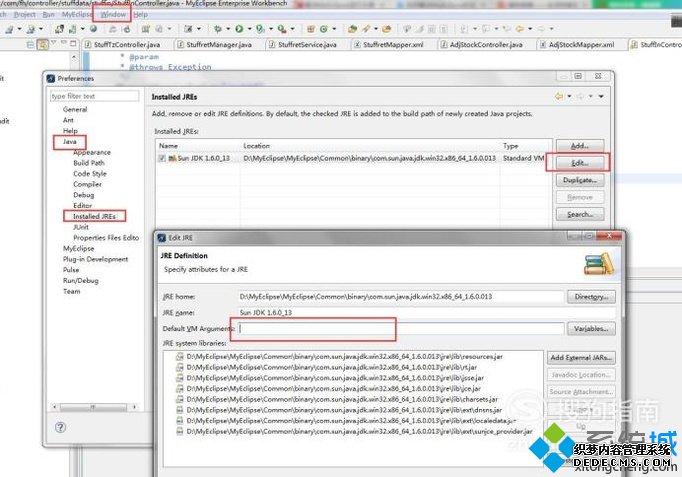This screenshot has width=682, height=477.
Task: Open the dropdown arrow next to the Run icon
Action: coord(249,29)
